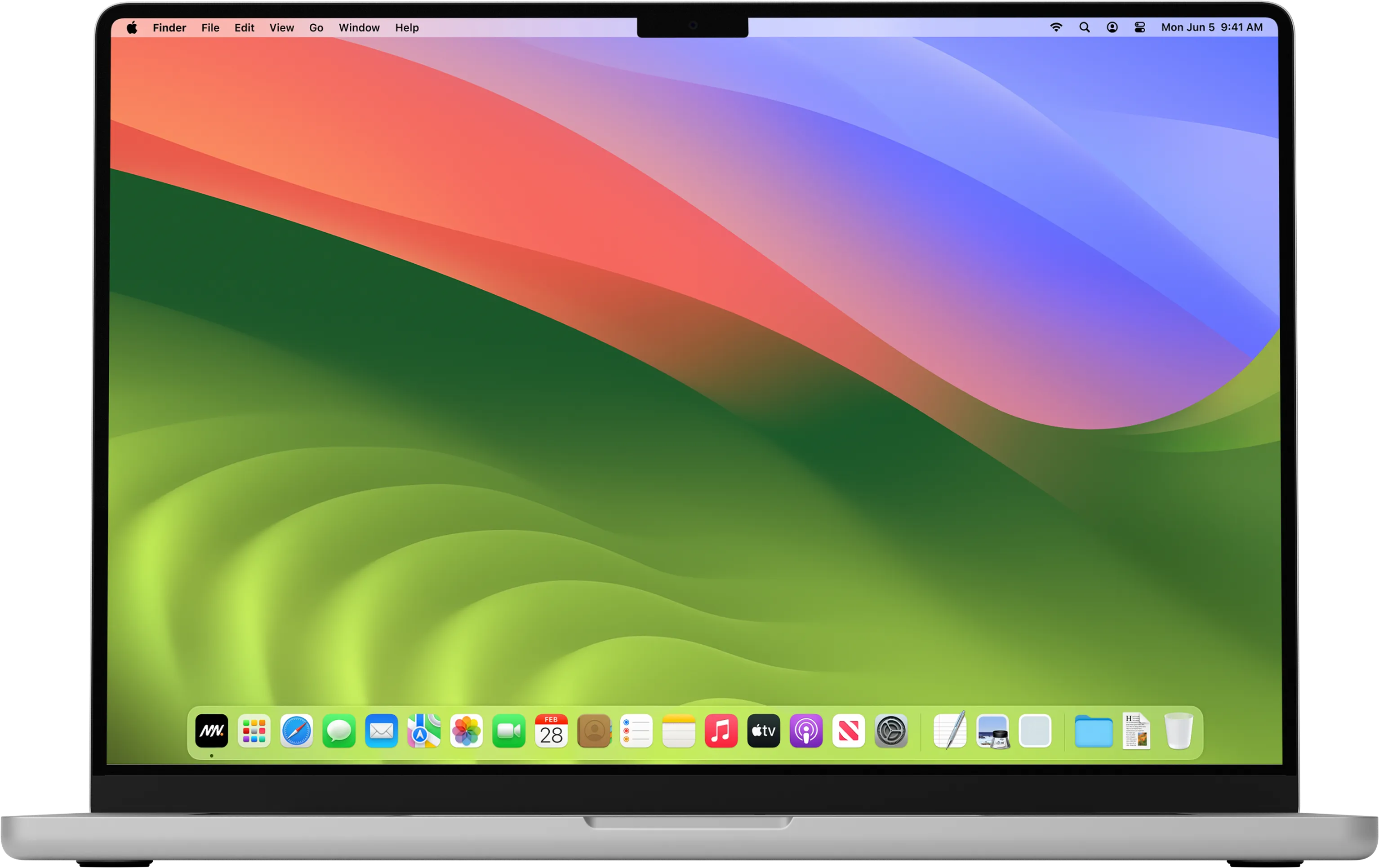The width and height of the screenshot is (1379, 868).
Task: Expand the blue folder stack in Dock
Action: click(x=1093, y=731)
